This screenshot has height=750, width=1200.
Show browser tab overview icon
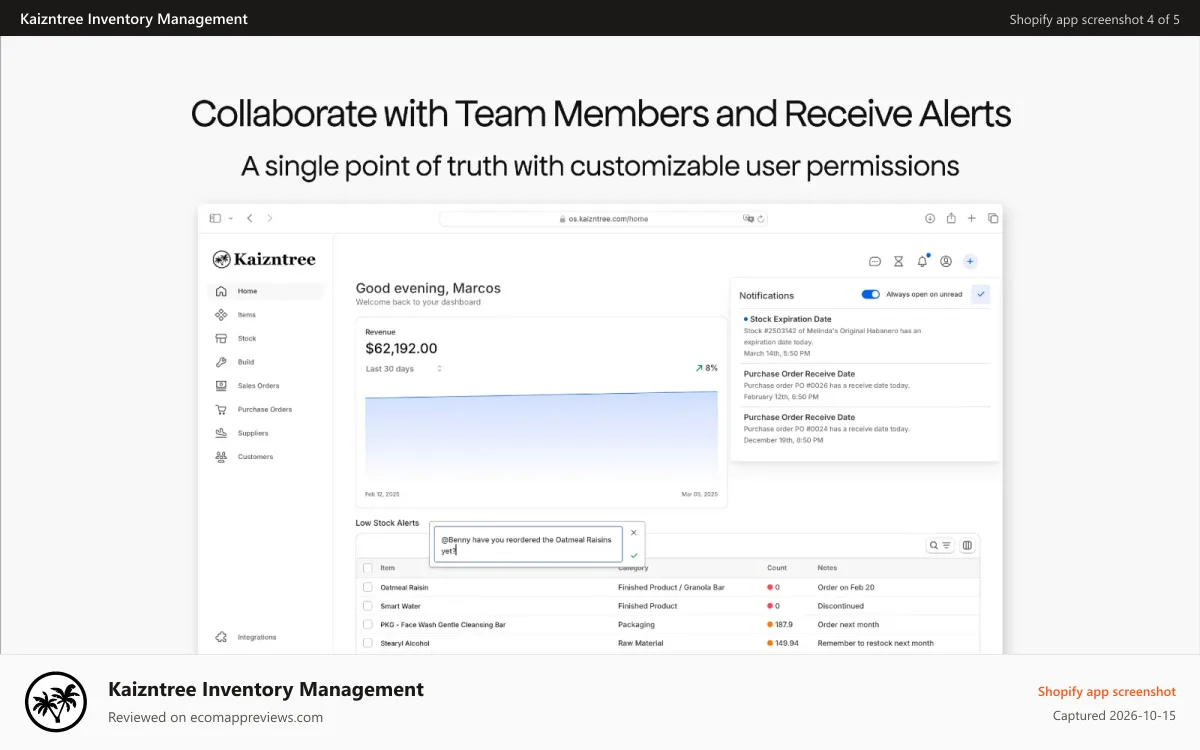[993, 218]
